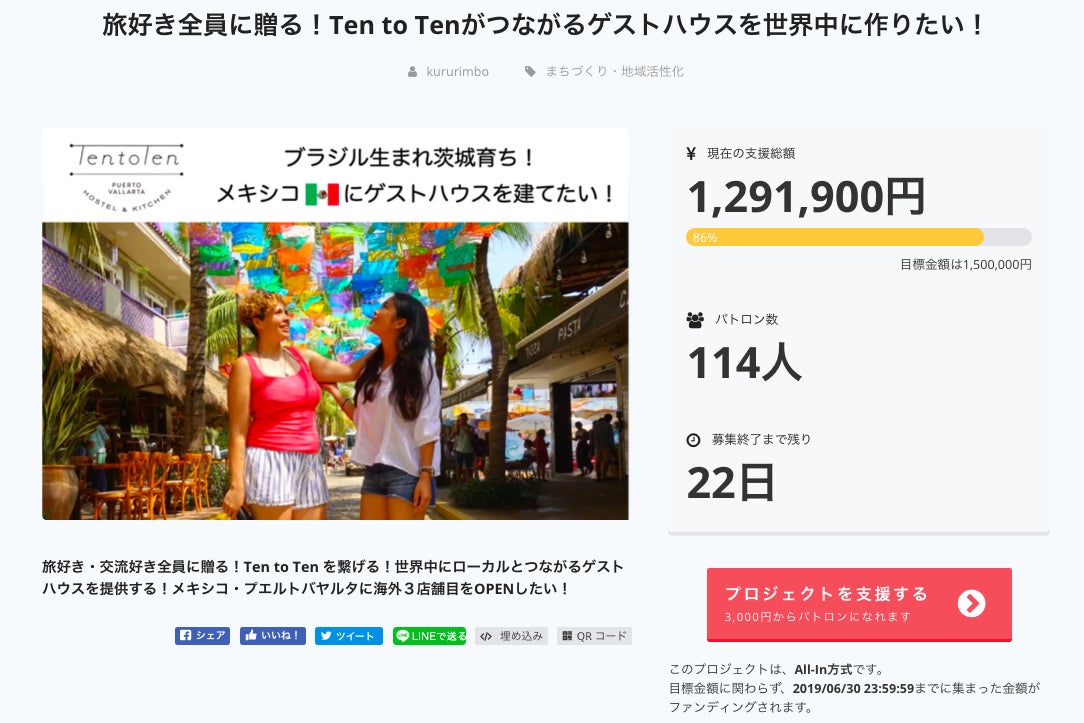Open the embed code (埋め込み) button
This screenshot has height=723, width=1084.
[511, 636]
